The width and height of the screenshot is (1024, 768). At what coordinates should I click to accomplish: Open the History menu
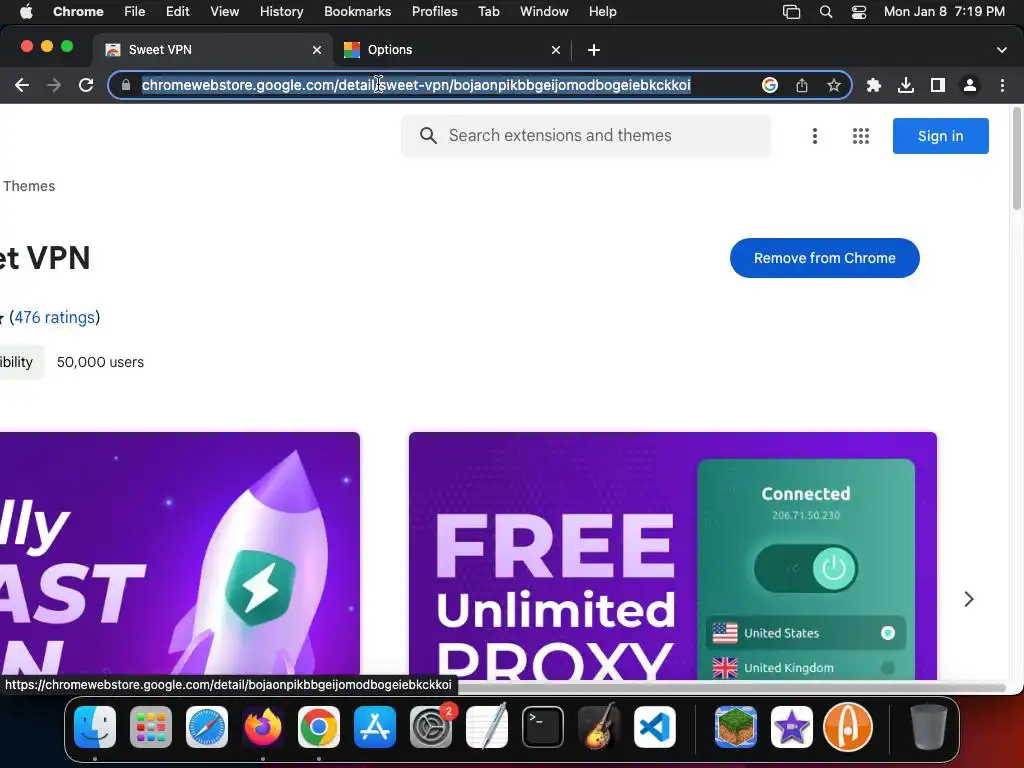click(281, 12)
